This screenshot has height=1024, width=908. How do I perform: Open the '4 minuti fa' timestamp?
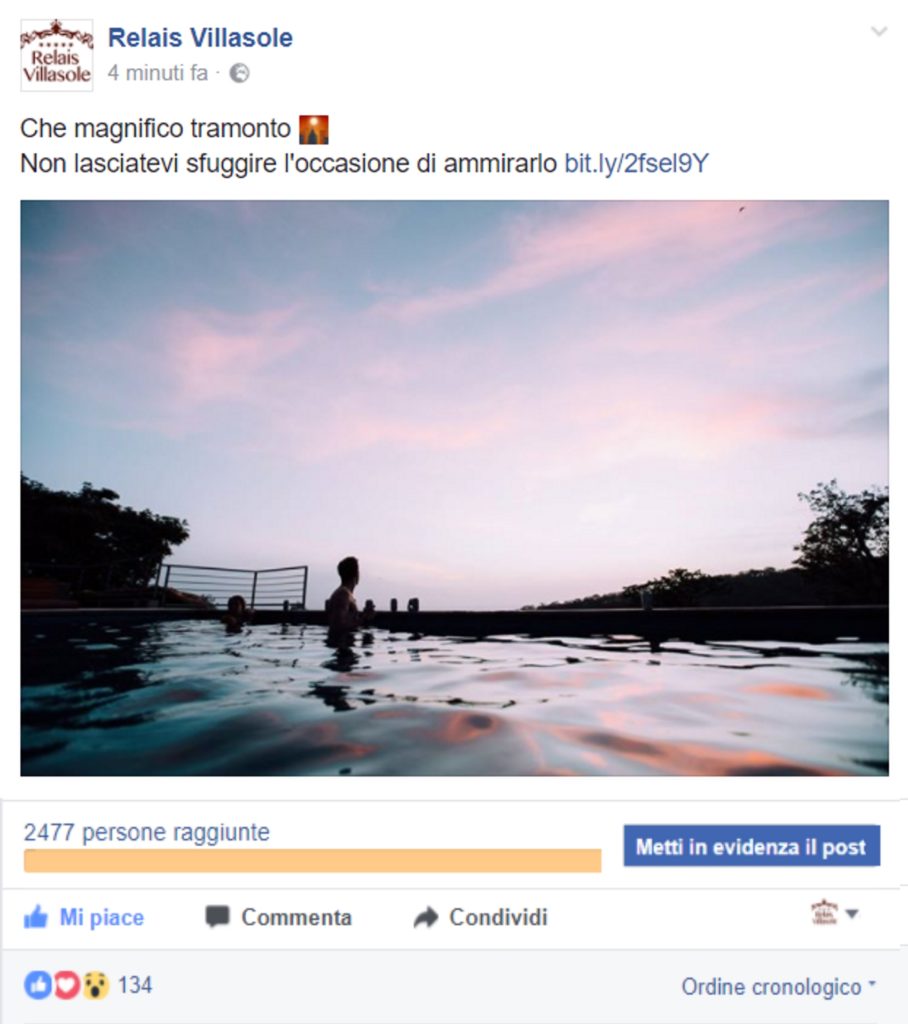coord(157,73)
